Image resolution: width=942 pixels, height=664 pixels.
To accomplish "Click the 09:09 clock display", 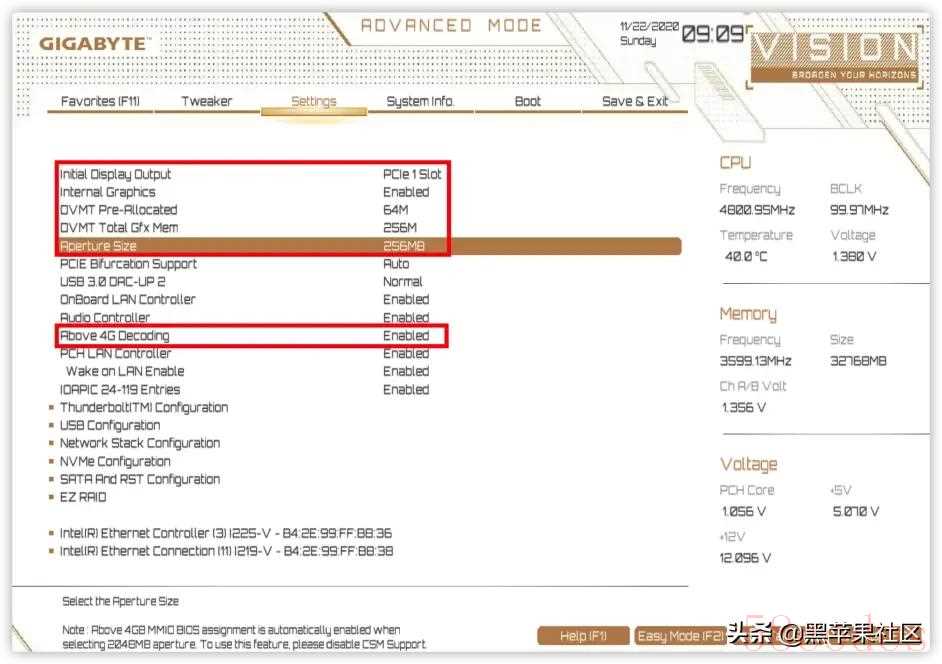I will click(x=713, y=34).
